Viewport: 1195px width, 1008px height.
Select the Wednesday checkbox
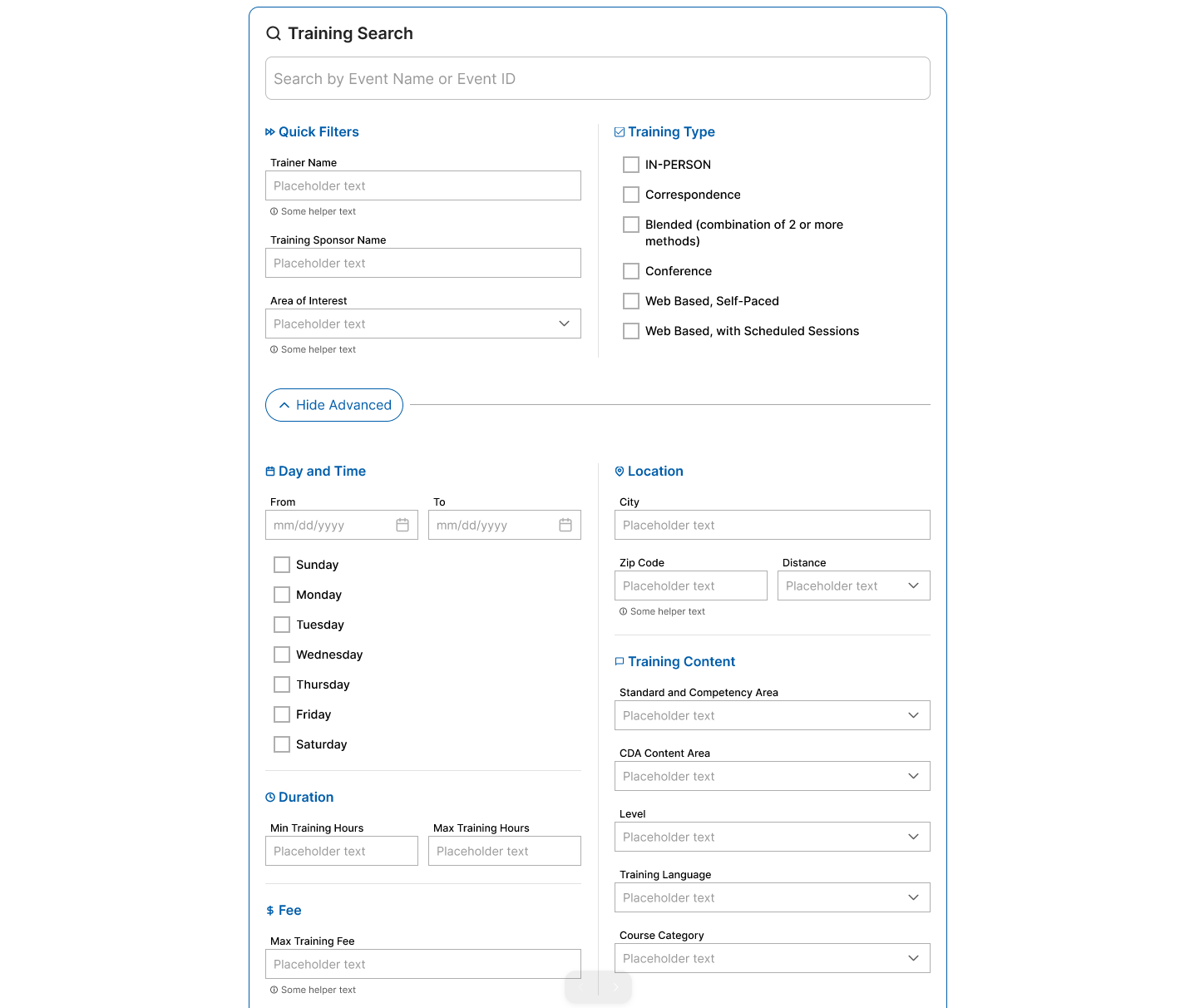click(281, 655)
